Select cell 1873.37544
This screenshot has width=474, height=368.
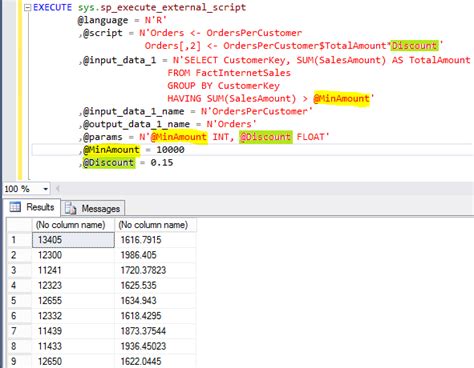tap(155, 331)
